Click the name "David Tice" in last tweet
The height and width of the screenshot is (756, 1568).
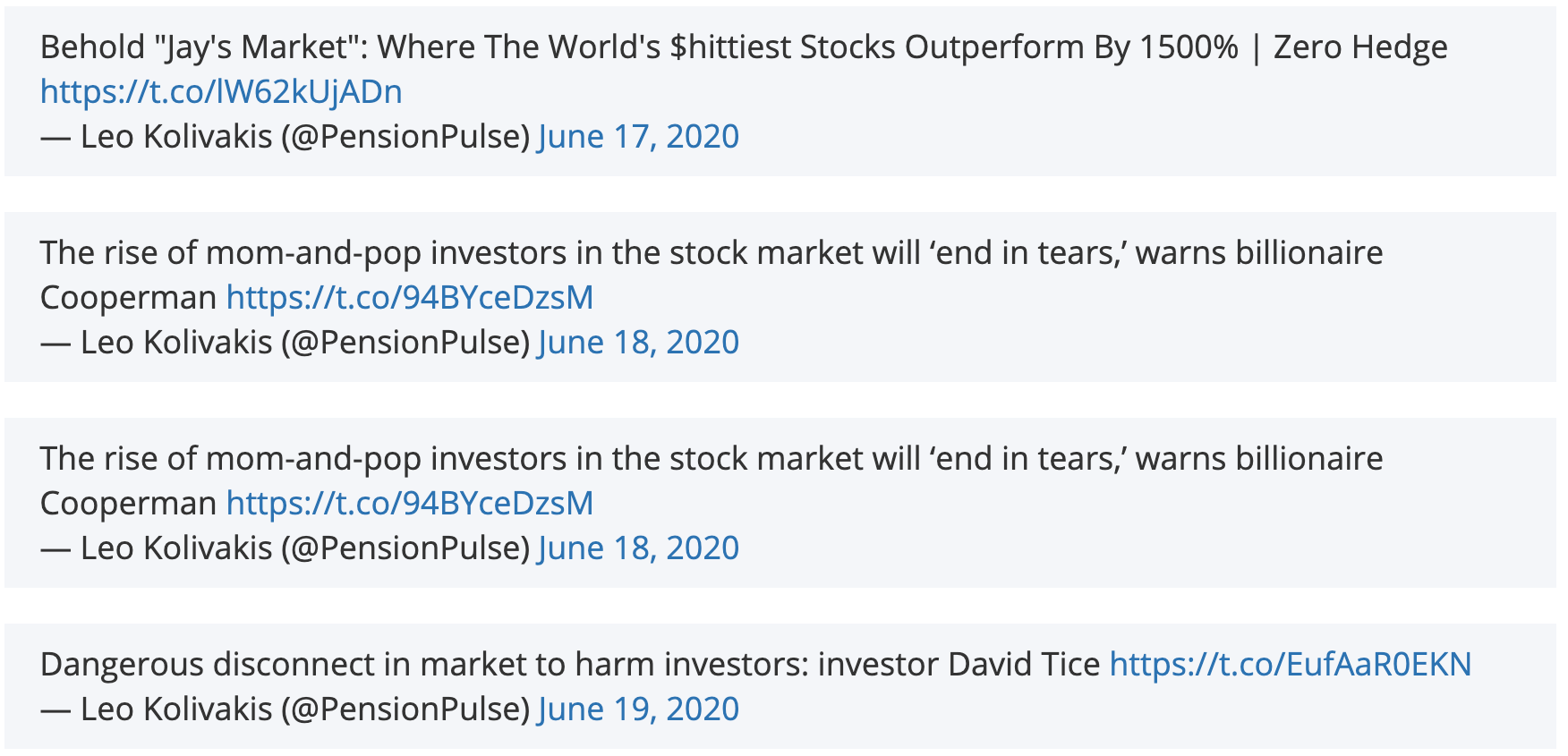pyautogui.click(x=1024, y=664)
